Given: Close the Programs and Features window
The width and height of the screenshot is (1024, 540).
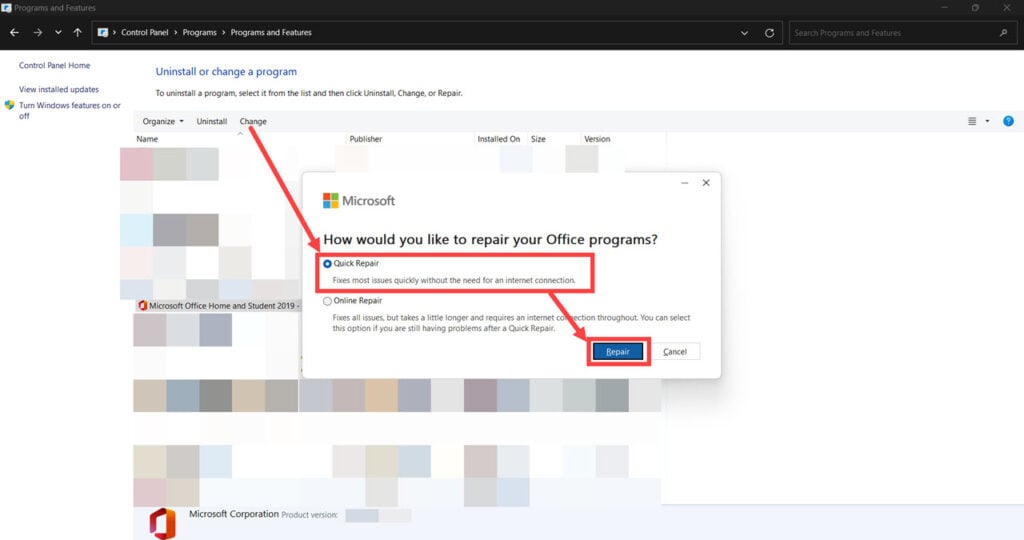Looking at the screenshot, I should (x=1006, y=8).
